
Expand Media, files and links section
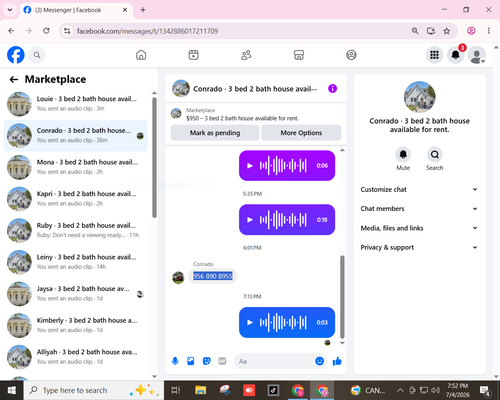click(x=419, y=228)
